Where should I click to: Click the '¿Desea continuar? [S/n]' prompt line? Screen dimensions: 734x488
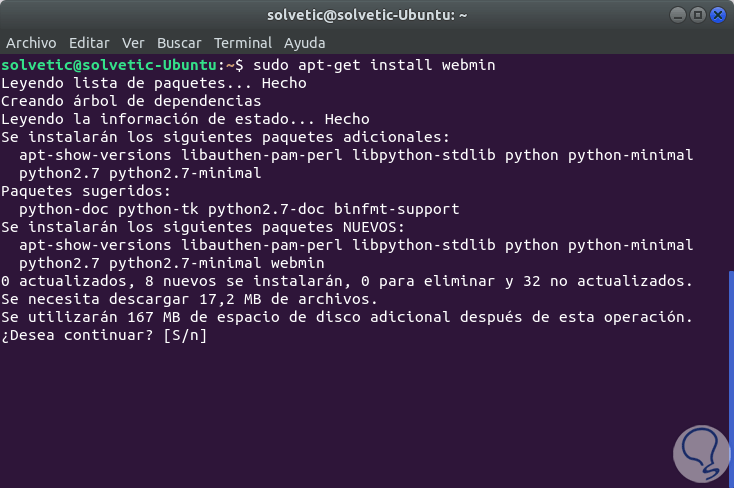pos(104,335)
